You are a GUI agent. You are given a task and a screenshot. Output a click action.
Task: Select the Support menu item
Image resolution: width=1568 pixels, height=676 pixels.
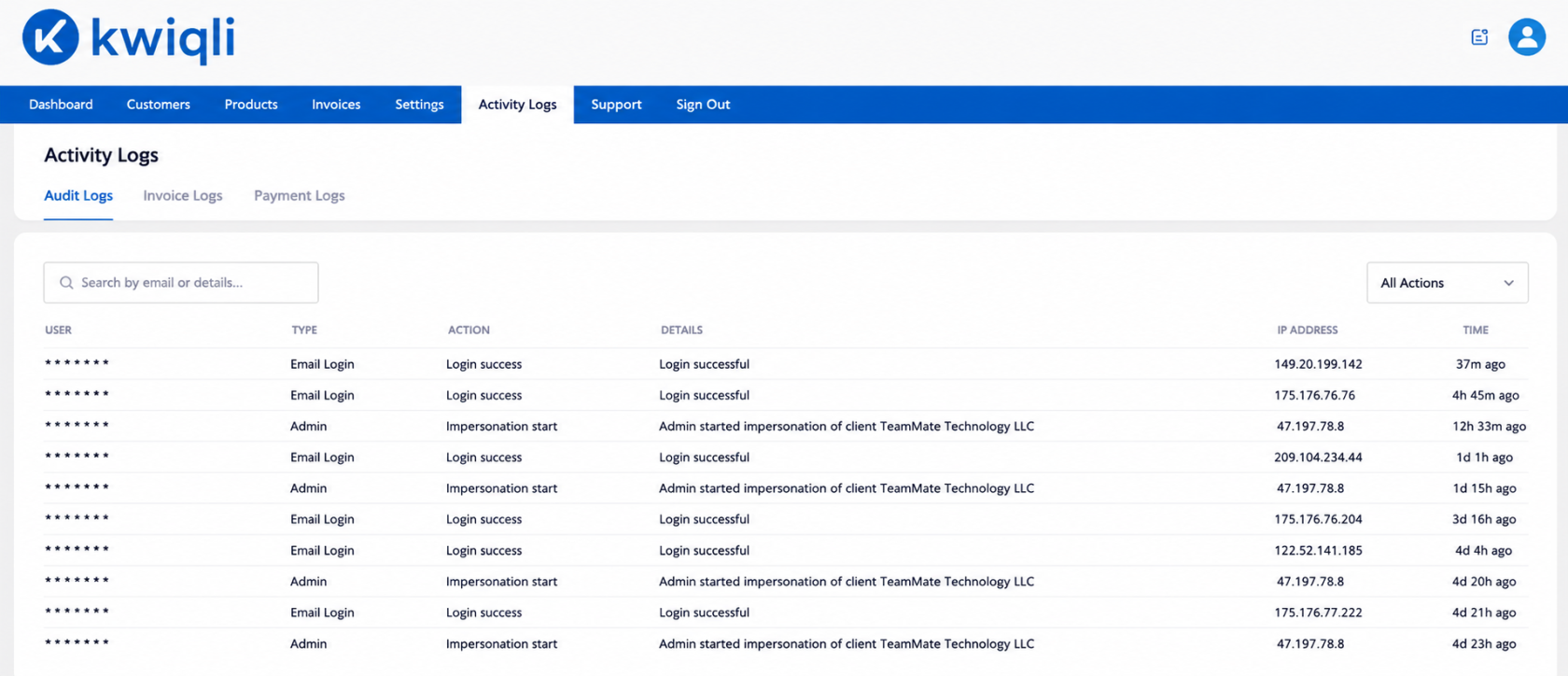click(x=616, y=105)
